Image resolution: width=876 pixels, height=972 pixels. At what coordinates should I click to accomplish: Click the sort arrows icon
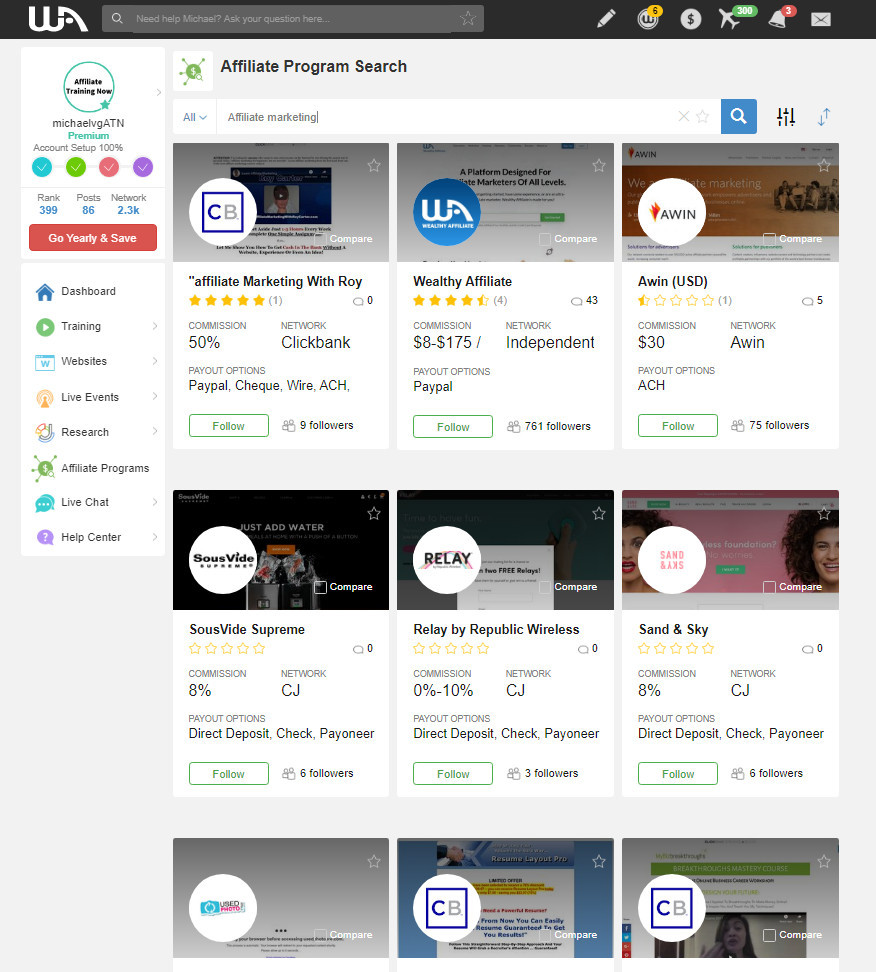[824, 117]
